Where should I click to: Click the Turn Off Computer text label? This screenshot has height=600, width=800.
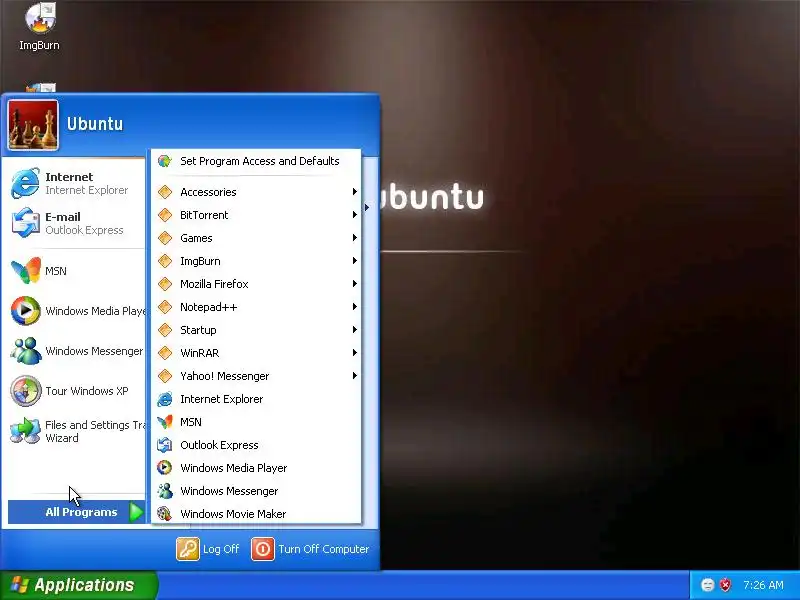point(323,549)
